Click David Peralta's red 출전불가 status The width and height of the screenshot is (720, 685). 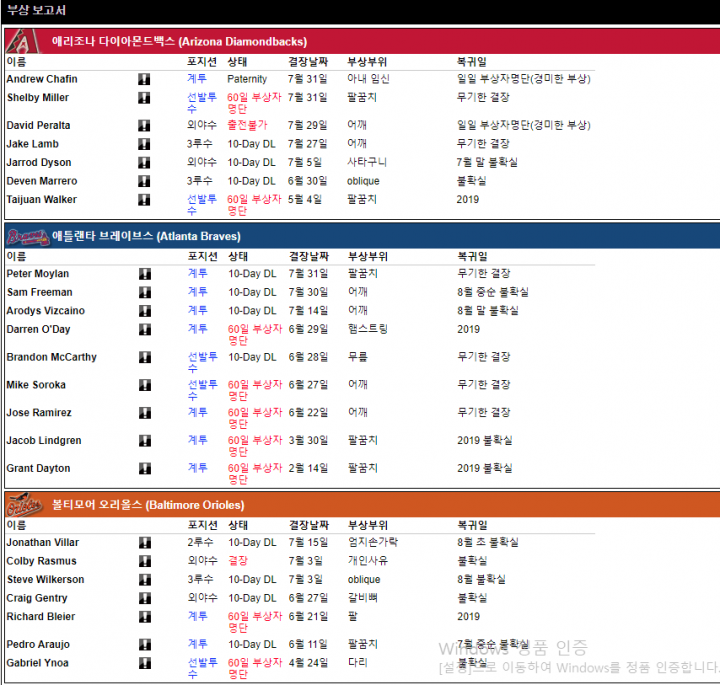click(247, 125)
